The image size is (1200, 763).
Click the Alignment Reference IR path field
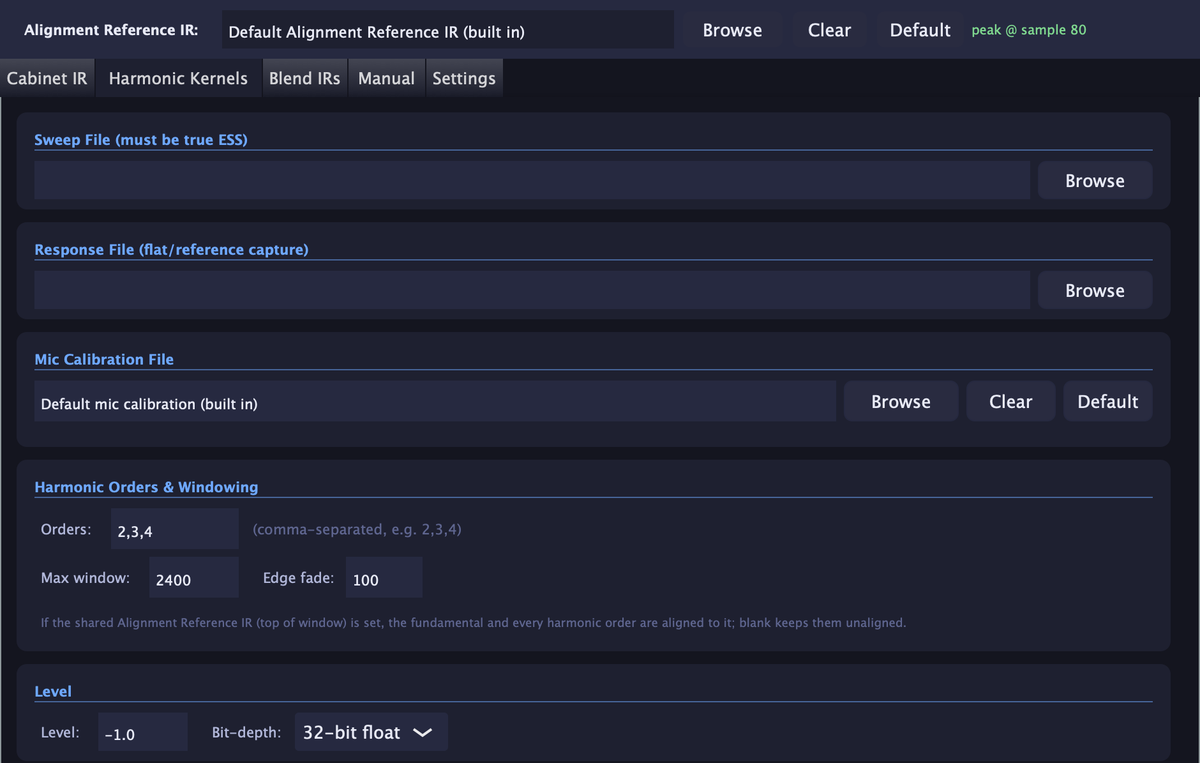coord(448,30)
